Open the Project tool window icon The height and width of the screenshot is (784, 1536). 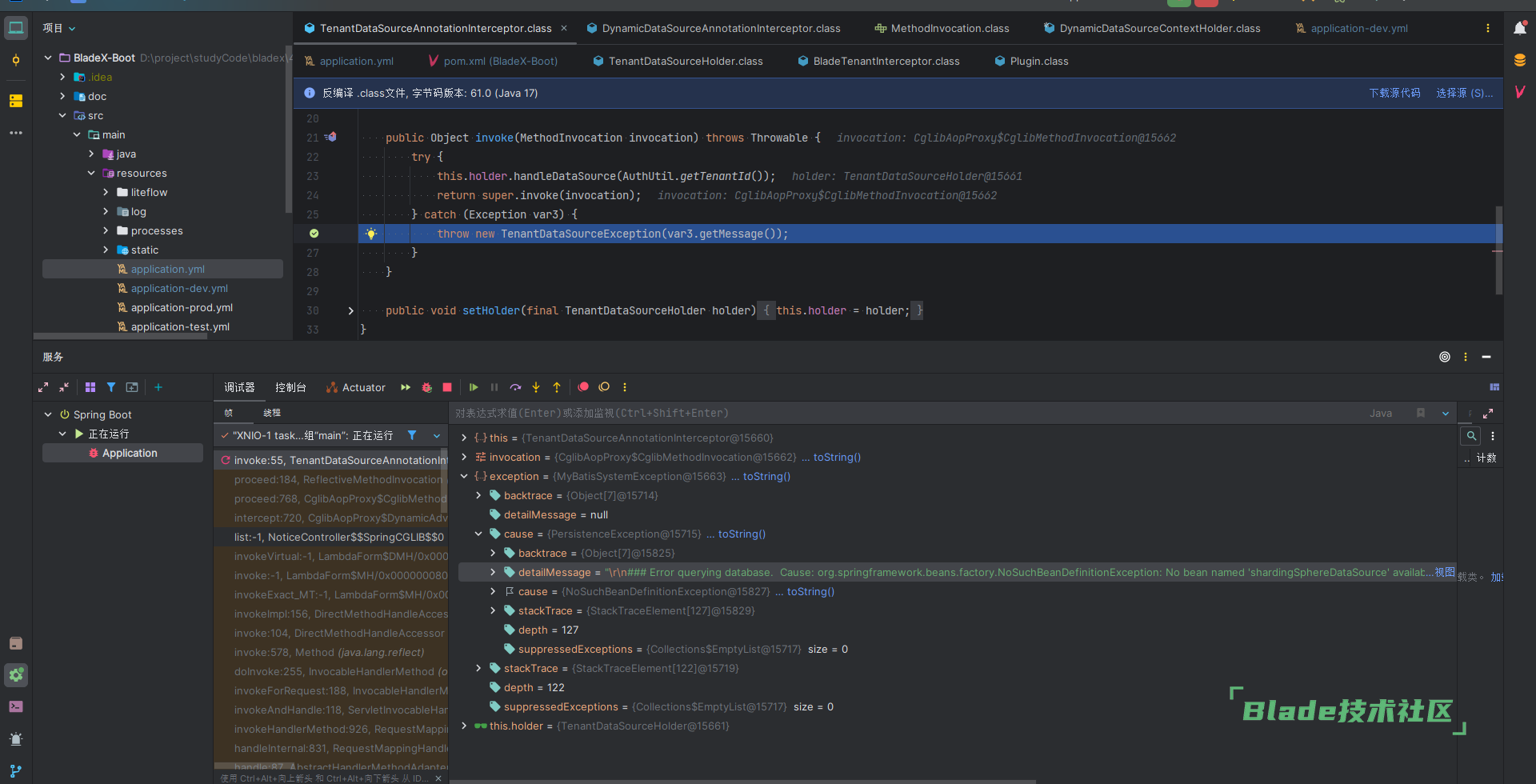tap(16, 28)
